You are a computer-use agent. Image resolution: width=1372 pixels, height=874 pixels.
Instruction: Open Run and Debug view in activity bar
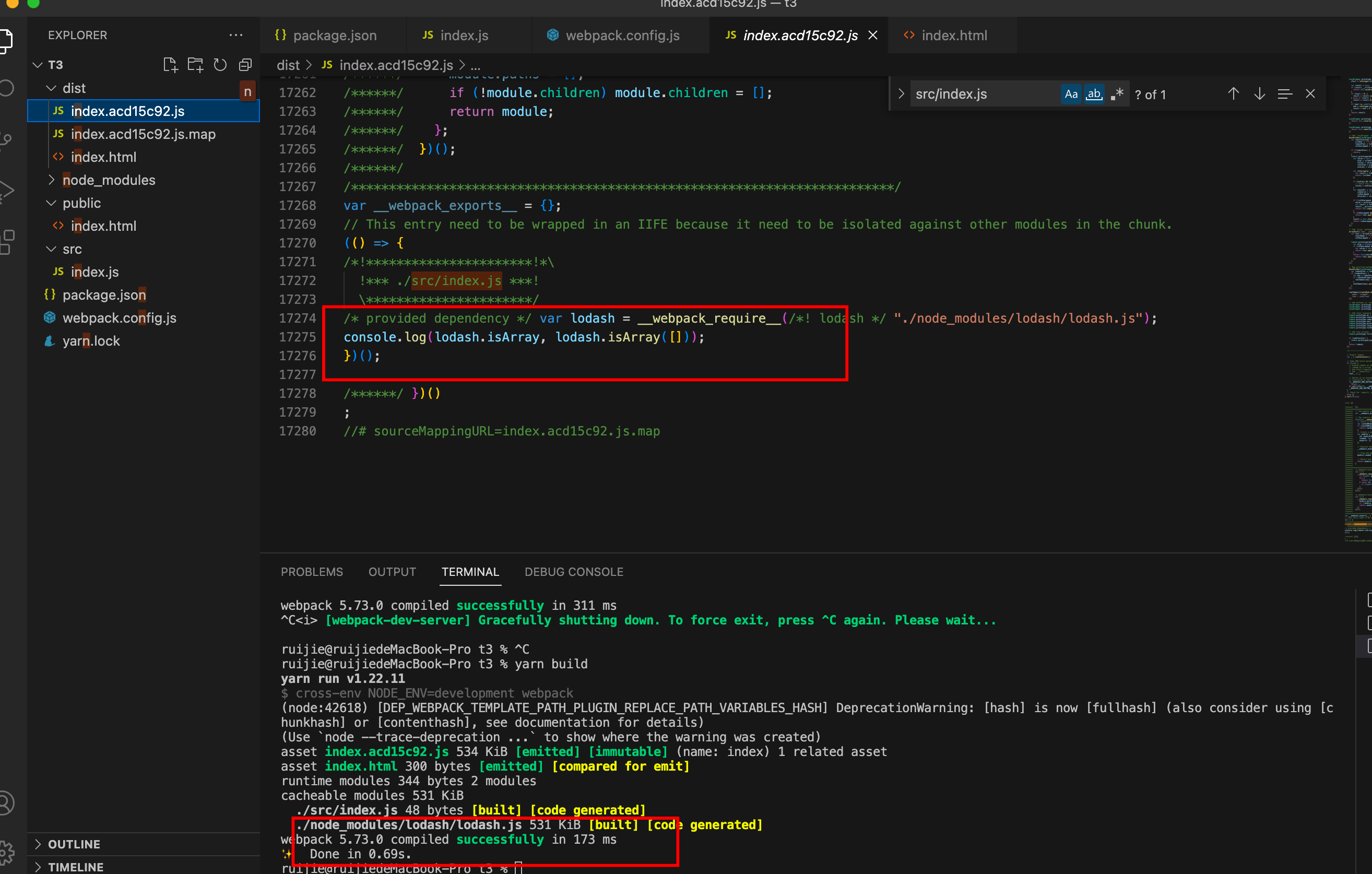[6, 191]
